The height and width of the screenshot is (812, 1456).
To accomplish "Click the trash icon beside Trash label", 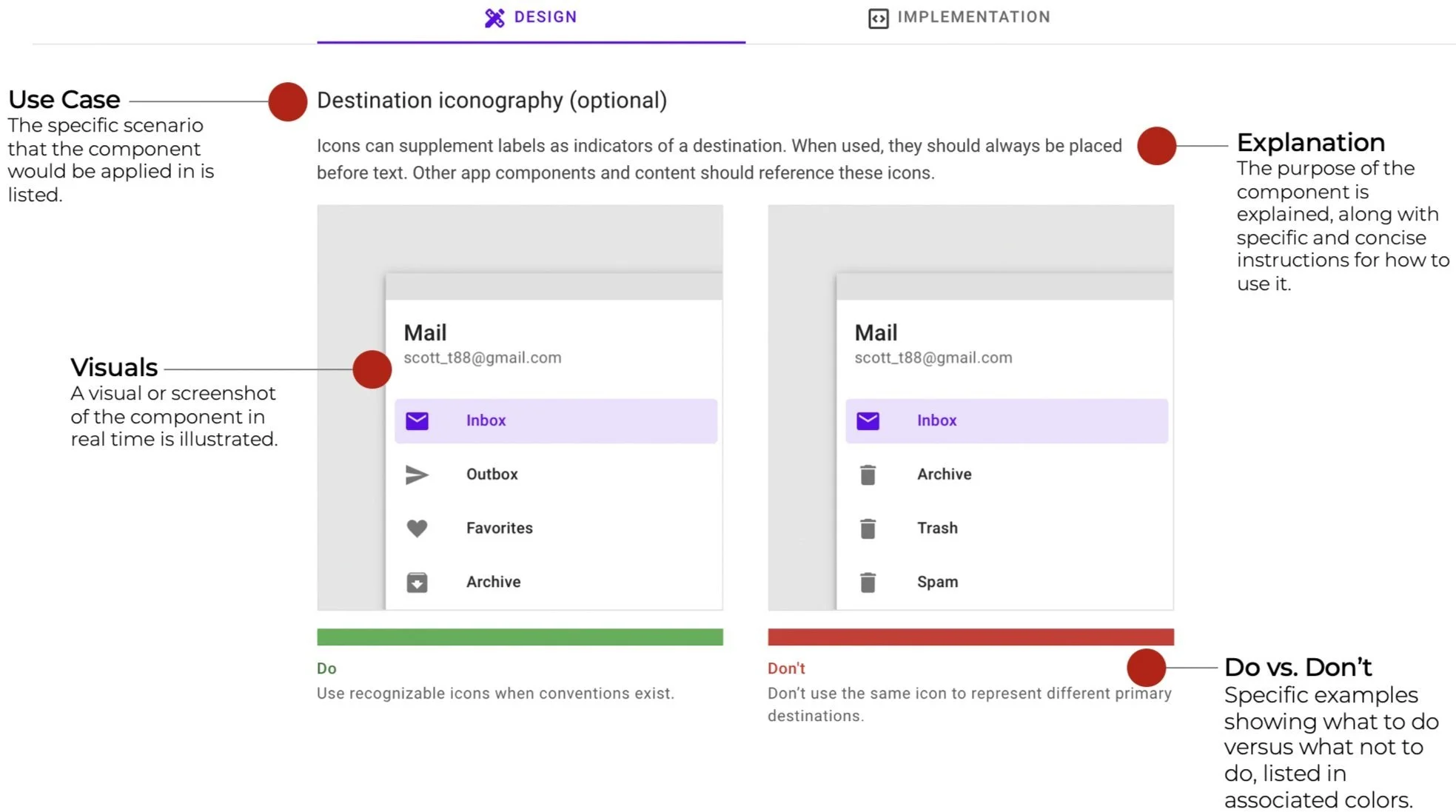I will [868, 529].
